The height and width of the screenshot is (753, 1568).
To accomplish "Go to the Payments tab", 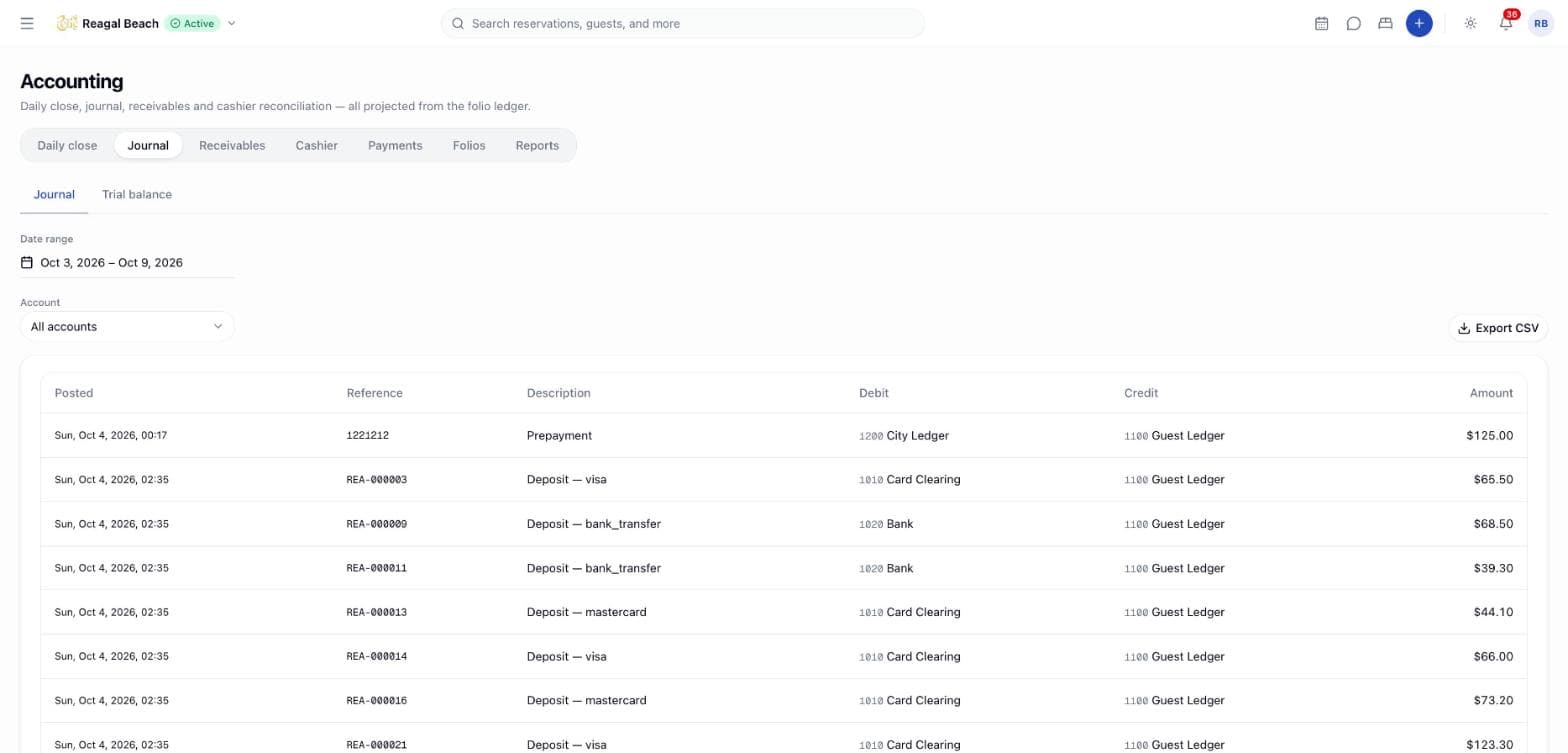I will coord(395,145).
